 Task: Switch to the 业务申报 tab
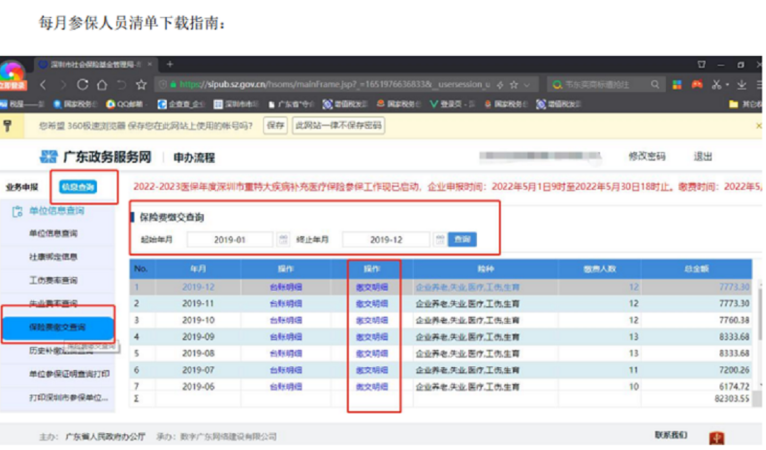coord(21,187)
